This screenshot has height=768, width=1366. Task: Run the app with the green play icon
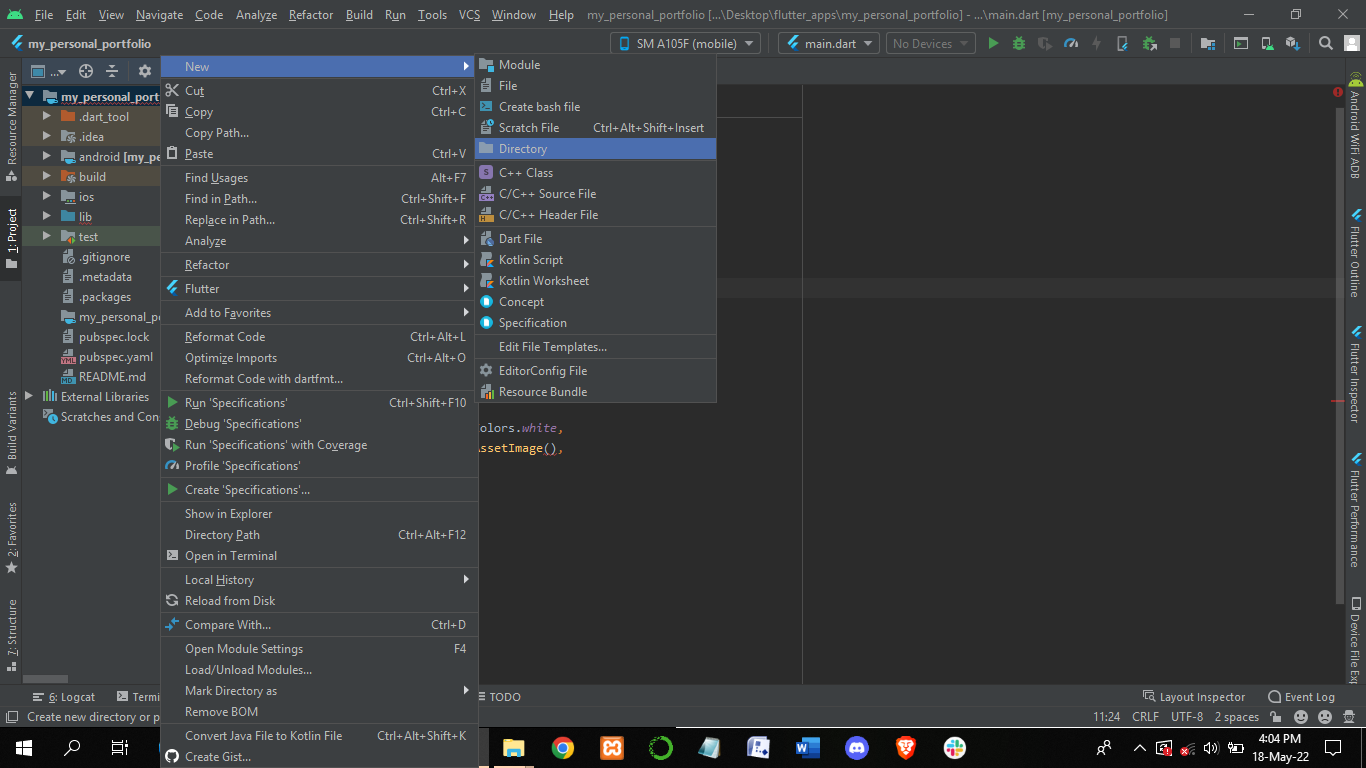(x=993, y=43)
